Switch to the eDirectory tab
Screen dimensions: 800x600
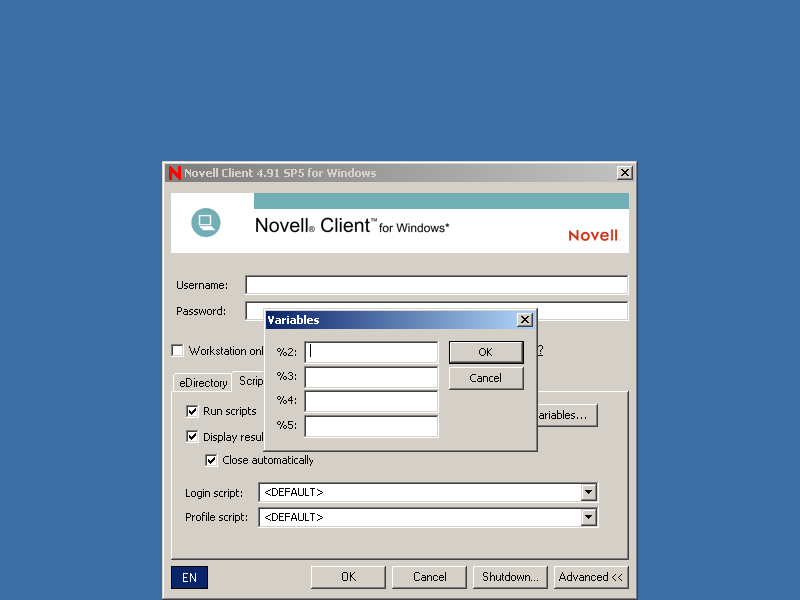pos(203,383)
